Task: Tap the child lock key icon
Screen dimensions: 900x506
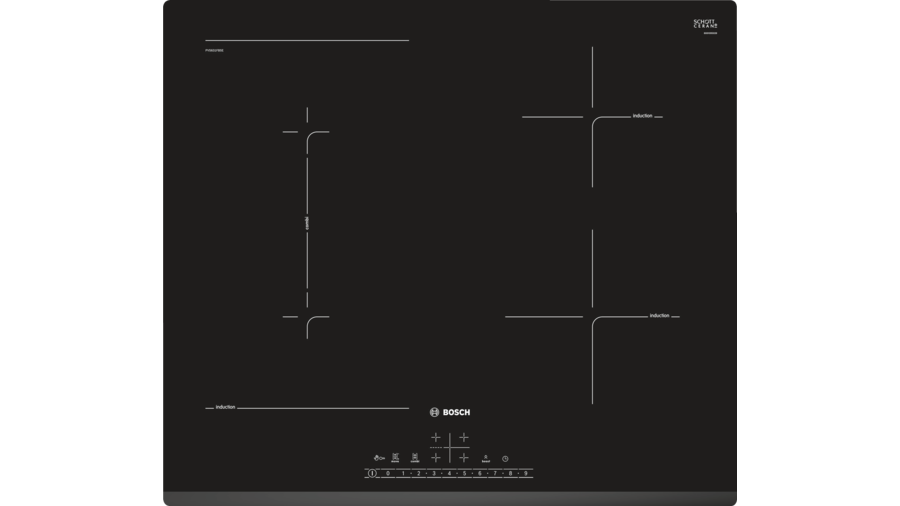Action: tap(379, 458)
